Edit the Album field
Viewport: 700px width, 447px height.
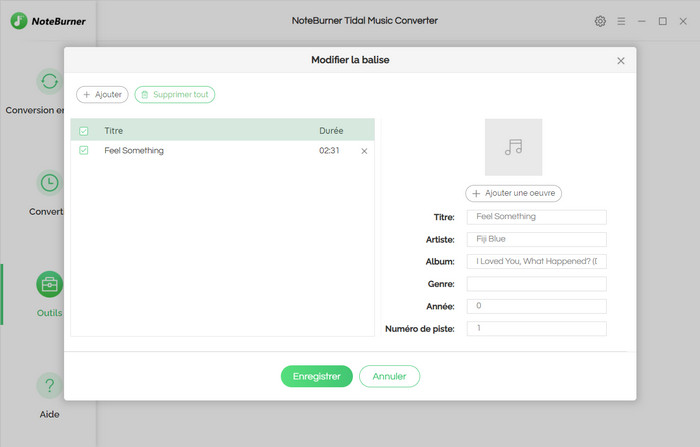pyautogui.click(x=537, y=262)
